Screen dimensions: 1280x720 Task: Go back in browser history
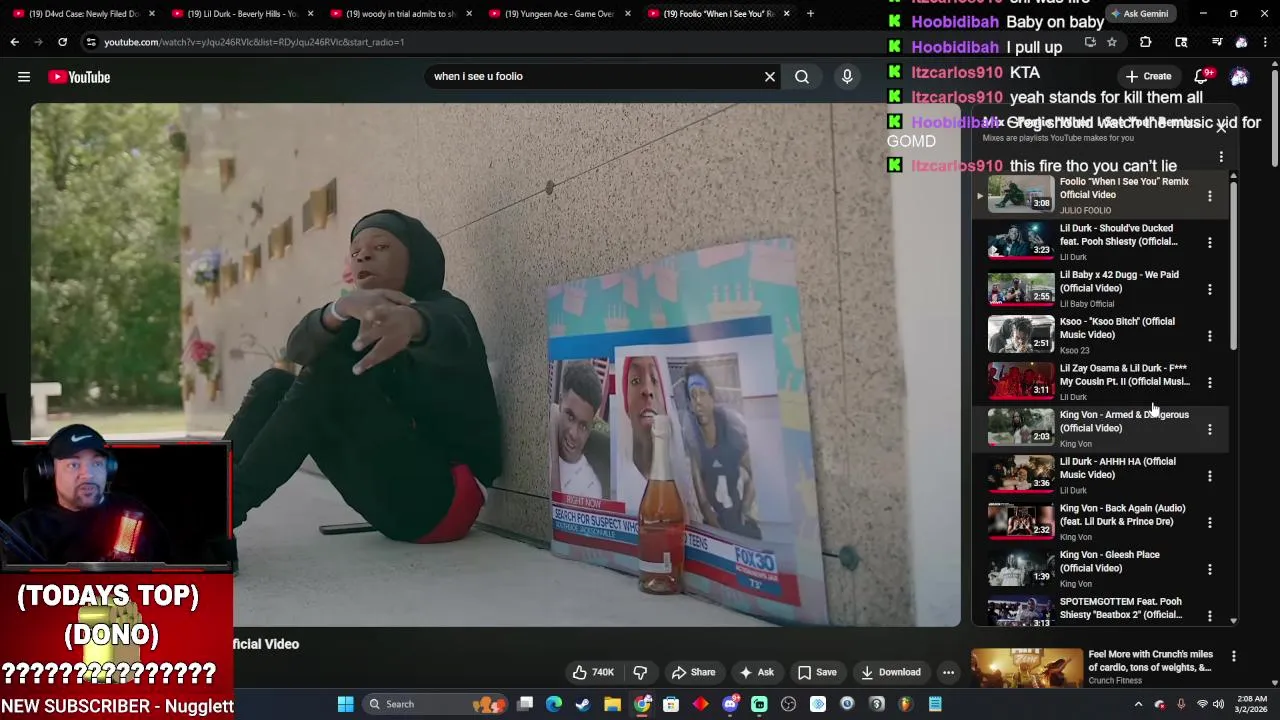14,42
